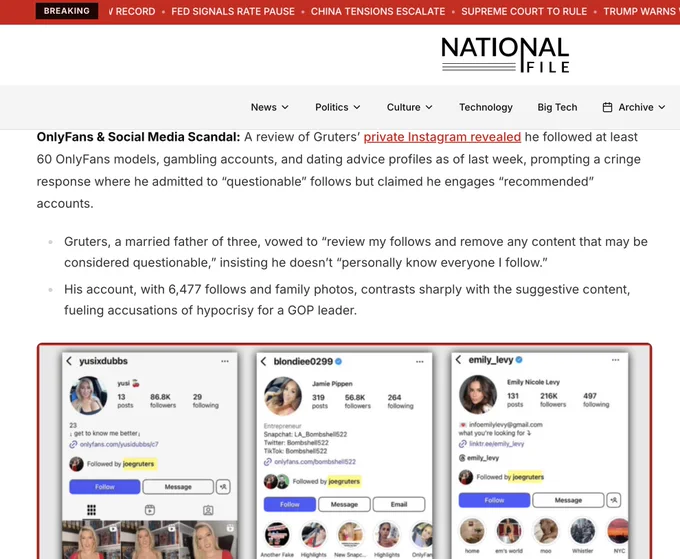Click 86.8K followers count on yusixdubbs

[x=163, y=401]
